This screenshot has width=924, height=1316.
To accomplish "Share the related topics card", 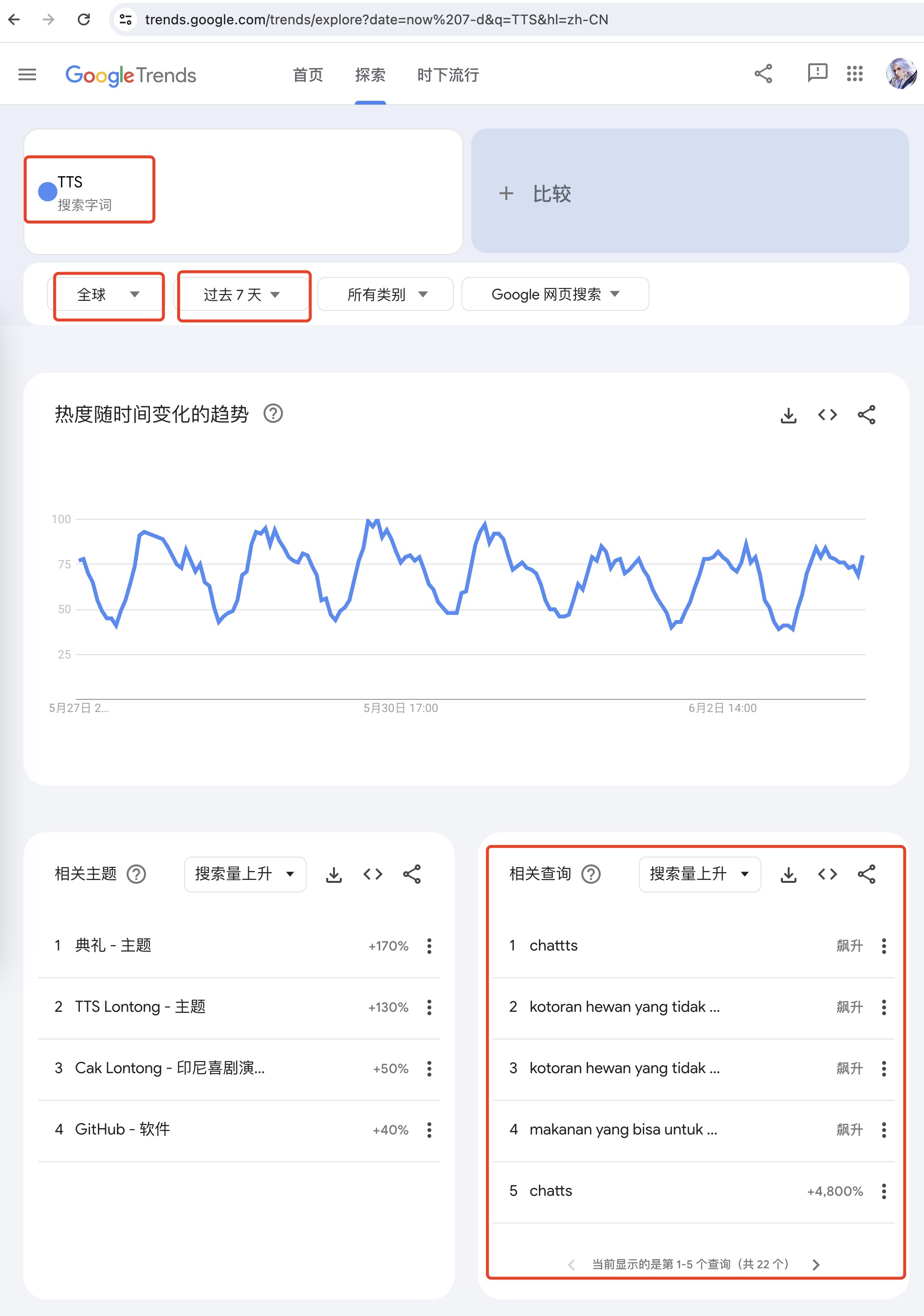I will point(411,875).
